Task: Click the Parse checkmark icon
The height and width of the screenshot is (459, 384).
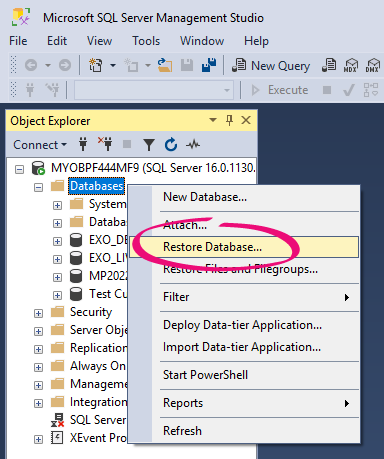Action: point(349,90)
